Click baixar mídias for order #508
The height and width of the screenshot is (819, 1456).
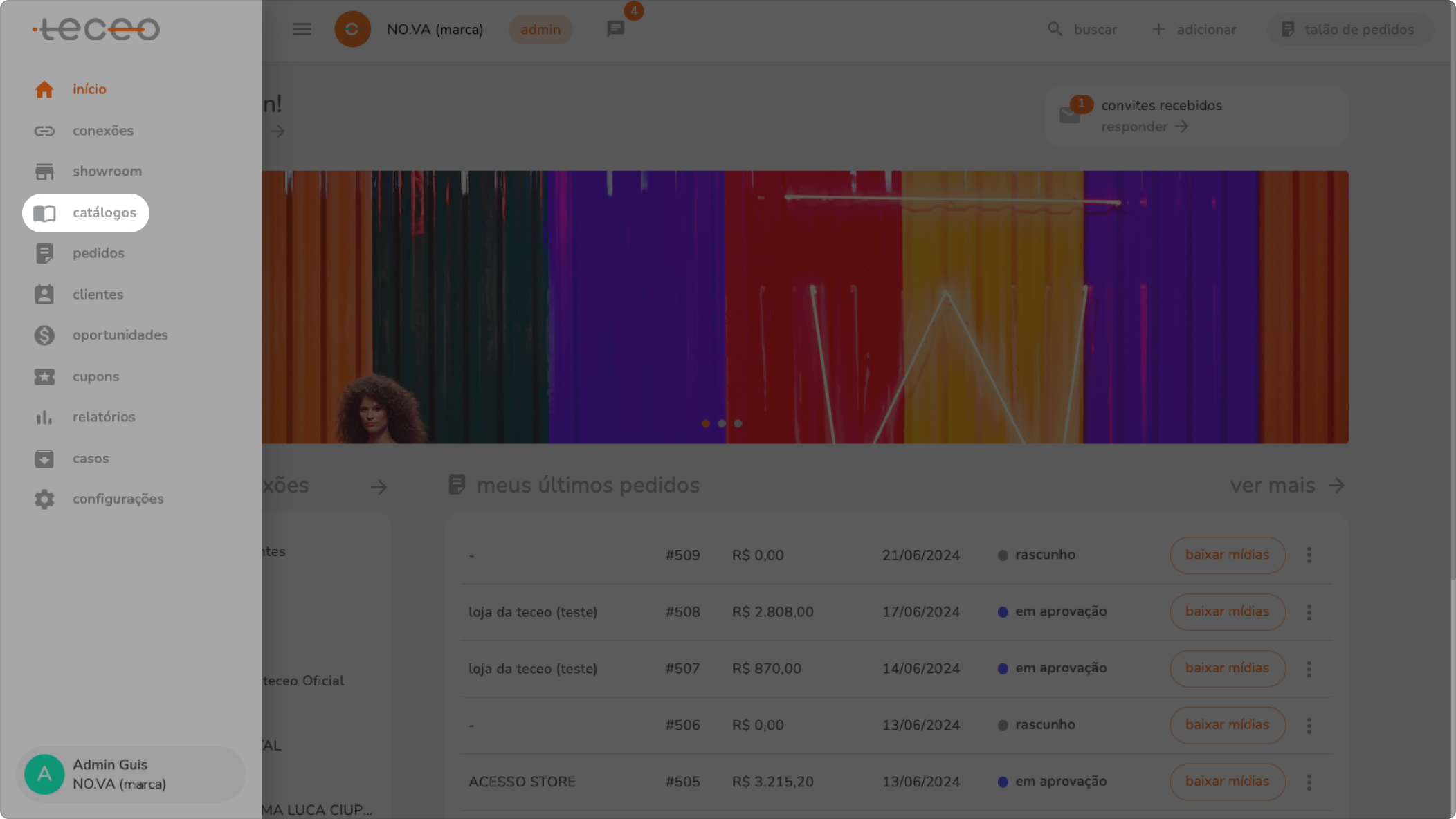coord(1227,611)
